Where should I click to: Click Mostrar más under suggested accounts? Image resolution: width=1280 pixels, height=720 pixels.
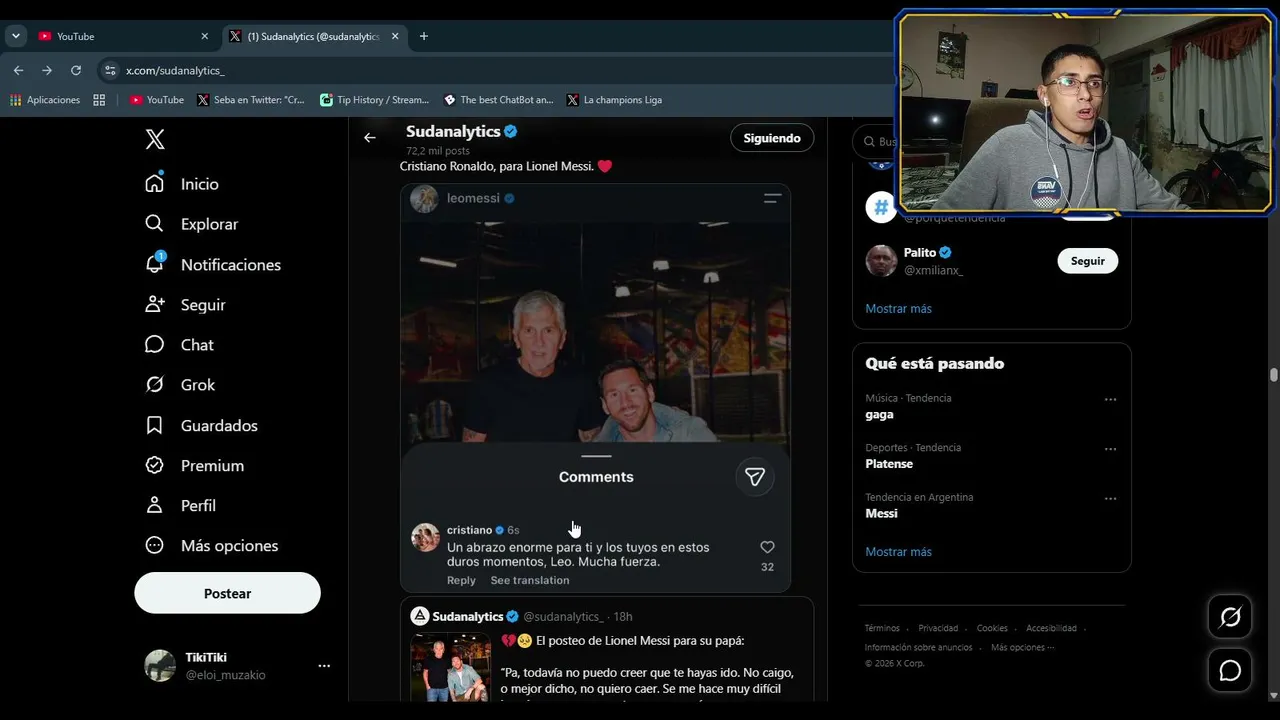coord(899,308)
